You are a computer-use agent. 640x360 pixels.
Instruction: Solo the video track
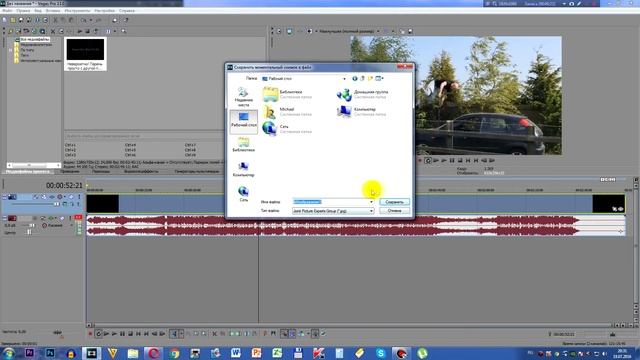[79, 197]
